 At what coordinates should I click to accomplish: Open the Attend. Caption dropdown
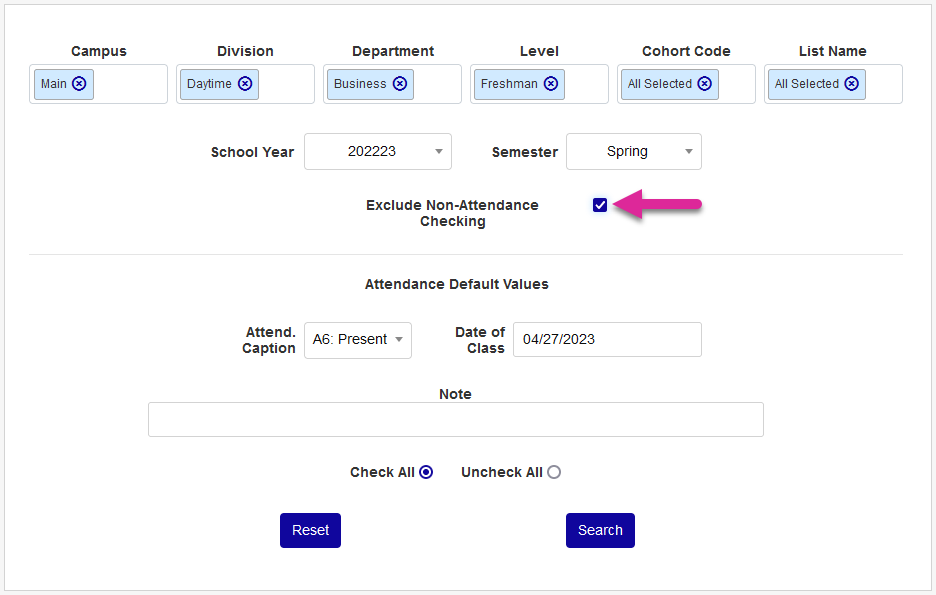coord(357,340)
